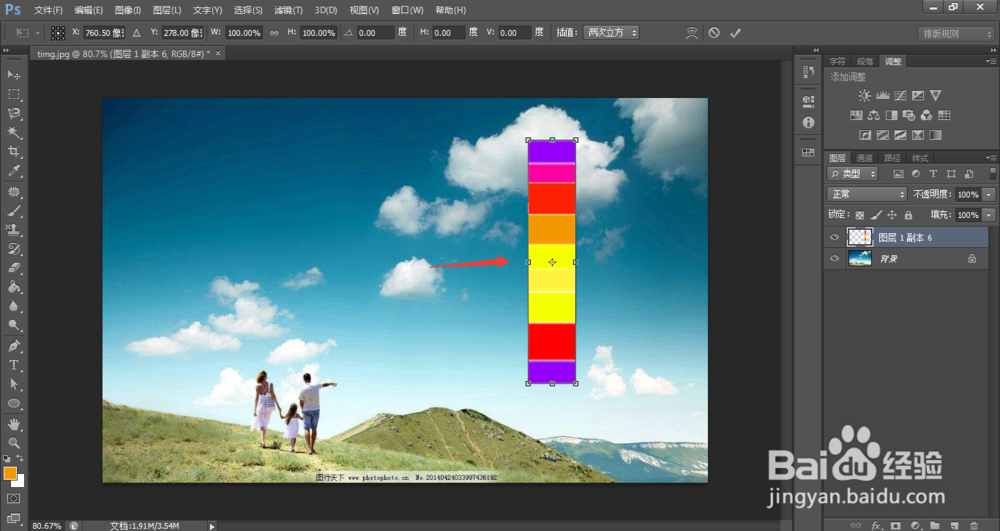Open the 插值 两次立方 dropdown

click(611, 33)
